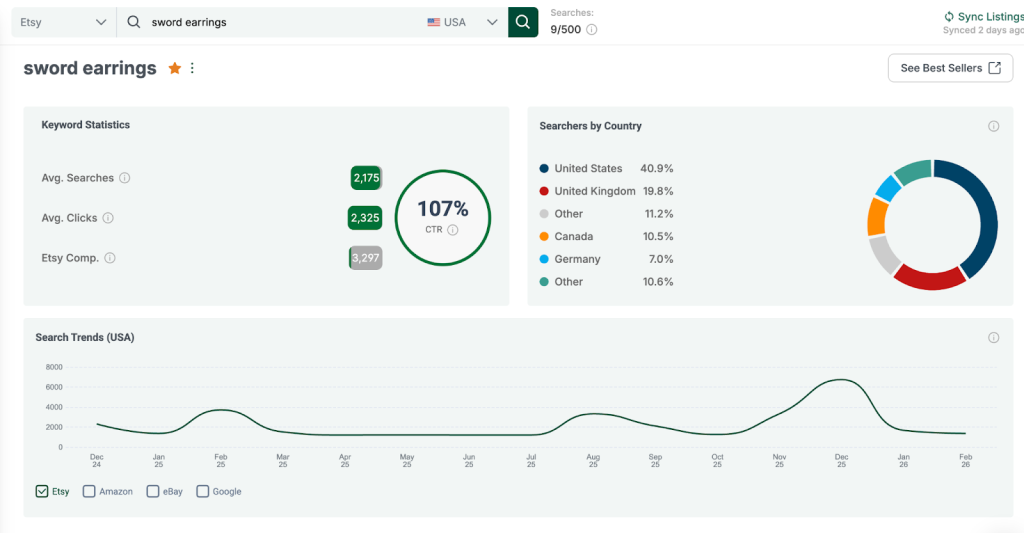The height and width of the screenshot is (533, 1024).
Task: Click the sword earrings search field
Action: click(x=280, y=22)
